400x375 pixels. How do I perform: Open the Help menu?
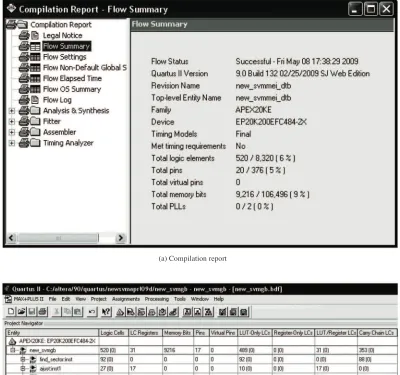[x=219, y=299]
